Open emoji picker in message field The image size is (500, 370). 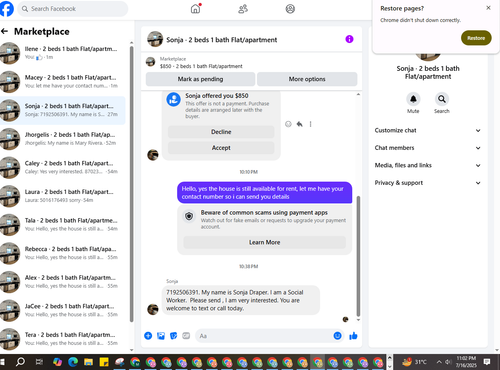click(x=337, y=336)
